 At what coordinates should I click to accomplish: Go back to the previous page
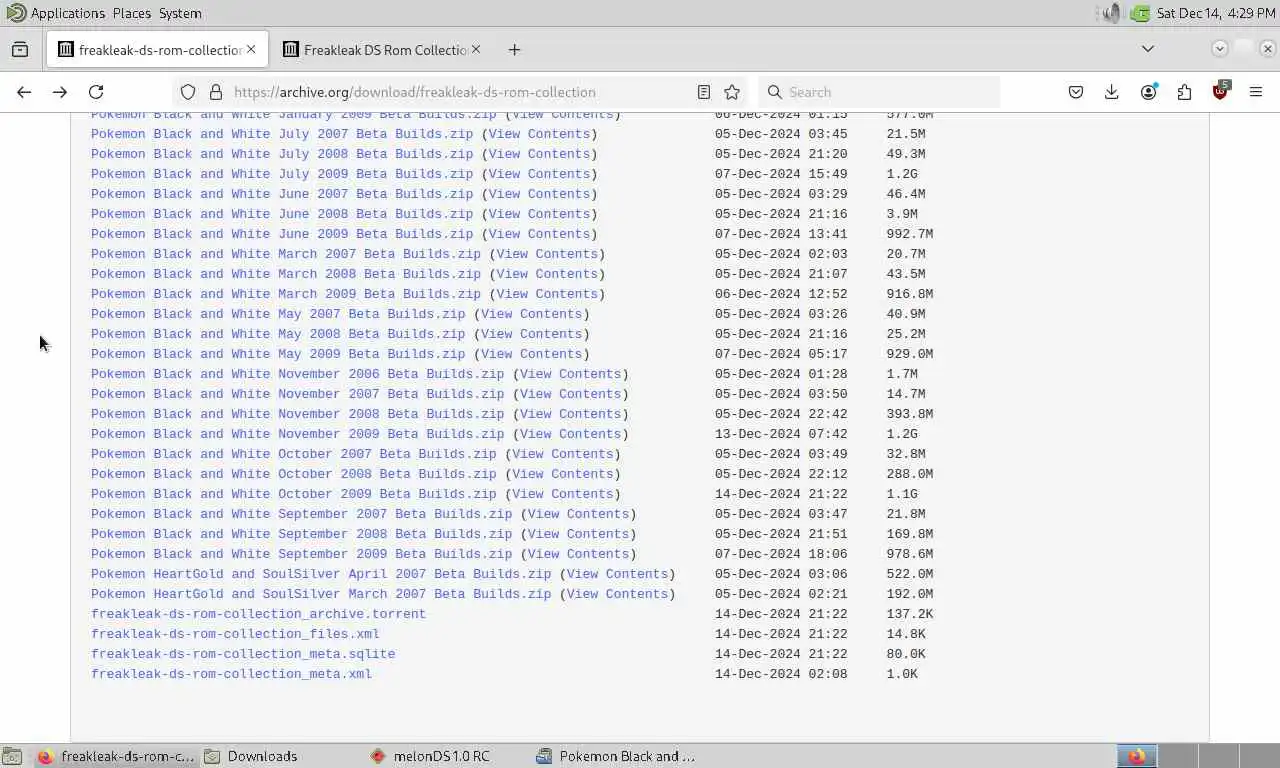pos(24,92)
